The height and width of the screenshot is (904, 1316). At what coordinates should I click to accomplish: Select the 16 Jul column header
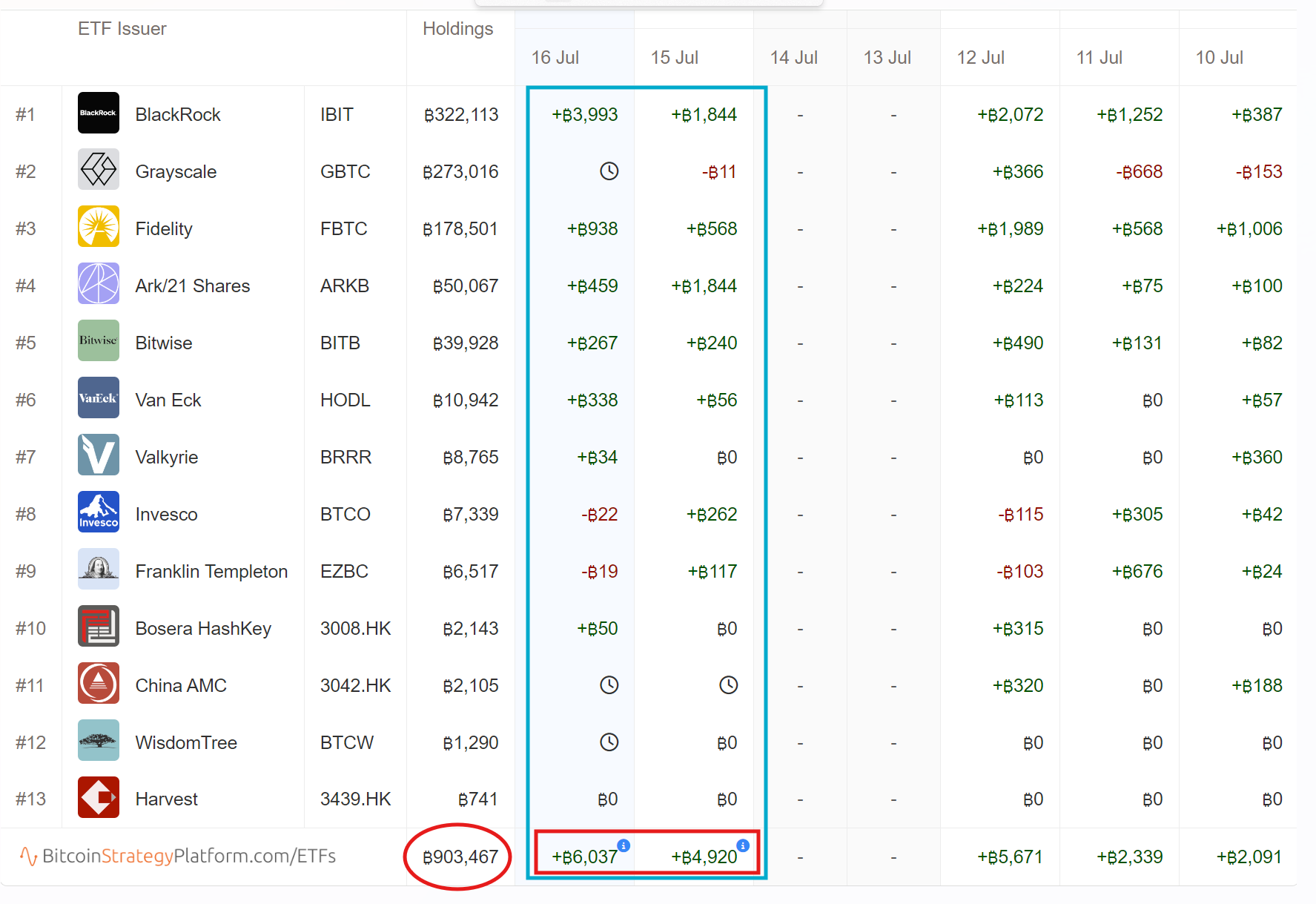click(555, 58)
